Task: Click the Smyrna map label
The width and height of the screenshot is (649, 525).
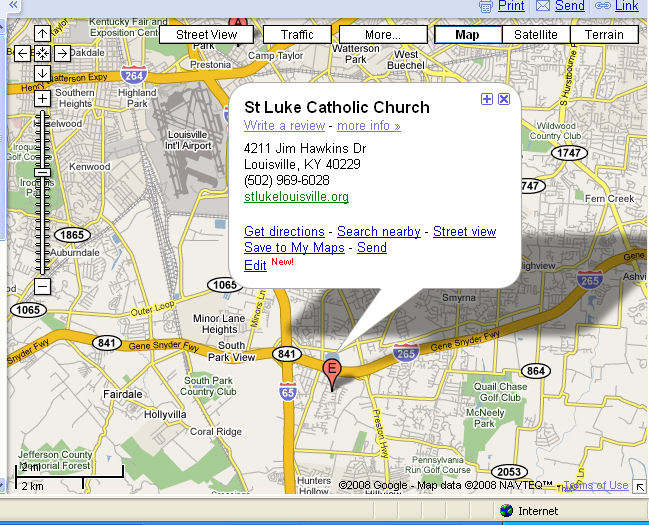Action: [x=459, y=297]
